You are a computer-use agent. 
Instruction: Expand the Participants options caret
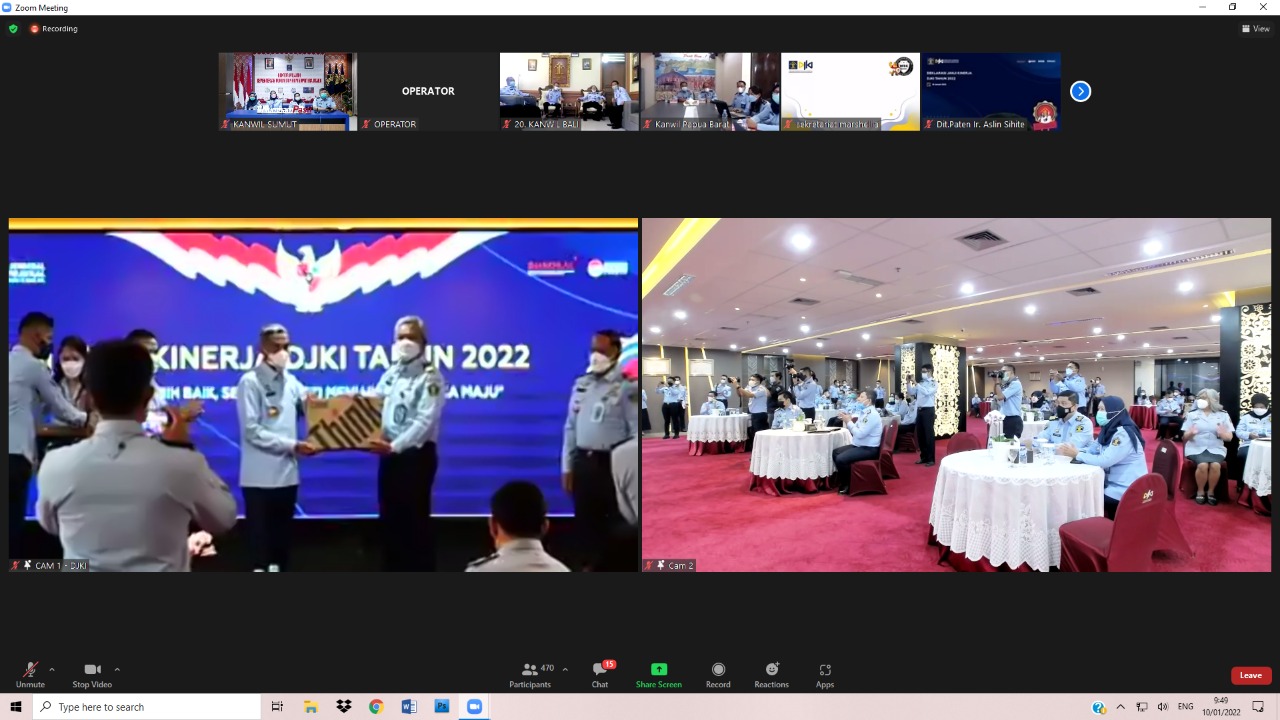[x=565, y=669]
